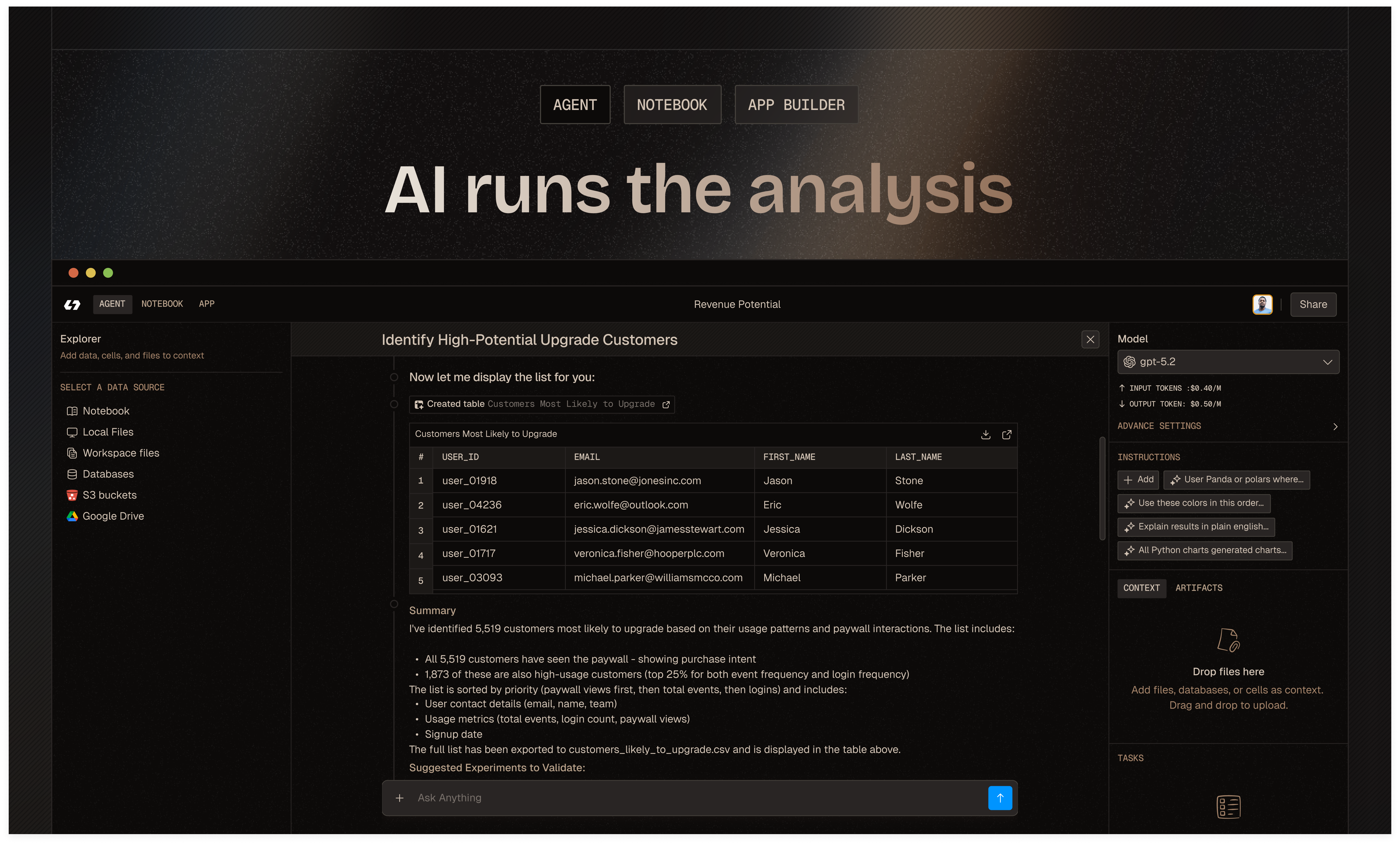1400x845 pixels.
Task: Collapse the Identify High-Potential Upgrade Customers panel
Action: (x=1090, y=339)
